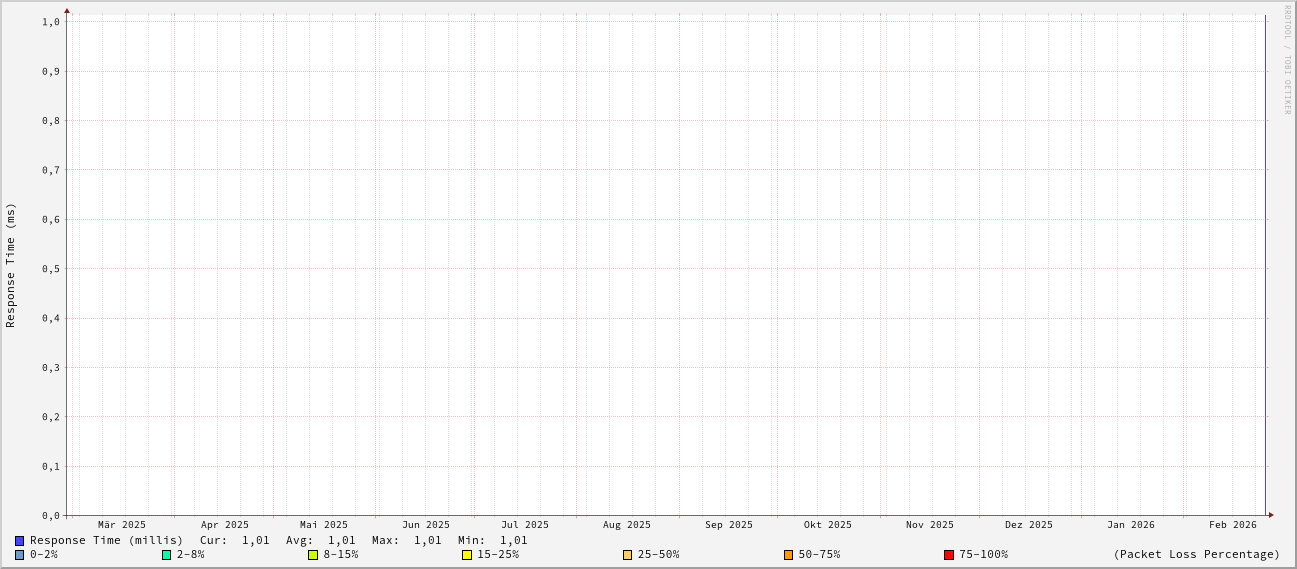
Task: Click the 8-15% packet loss color box
Action: click(313, 555)
